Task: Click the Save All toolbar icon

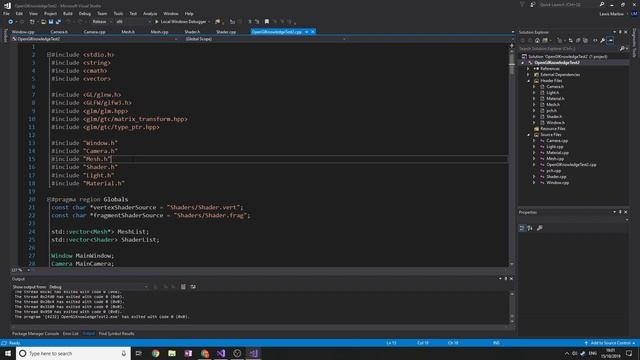Action: (58, 22)
